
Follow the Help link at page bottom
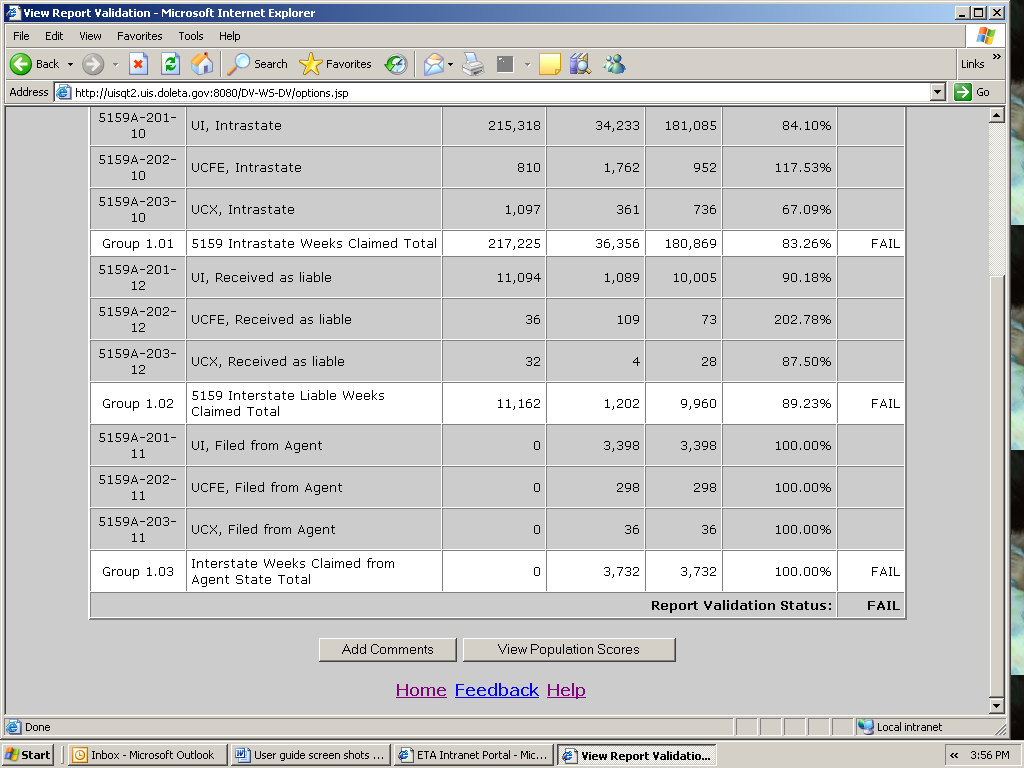pos(566,690)
